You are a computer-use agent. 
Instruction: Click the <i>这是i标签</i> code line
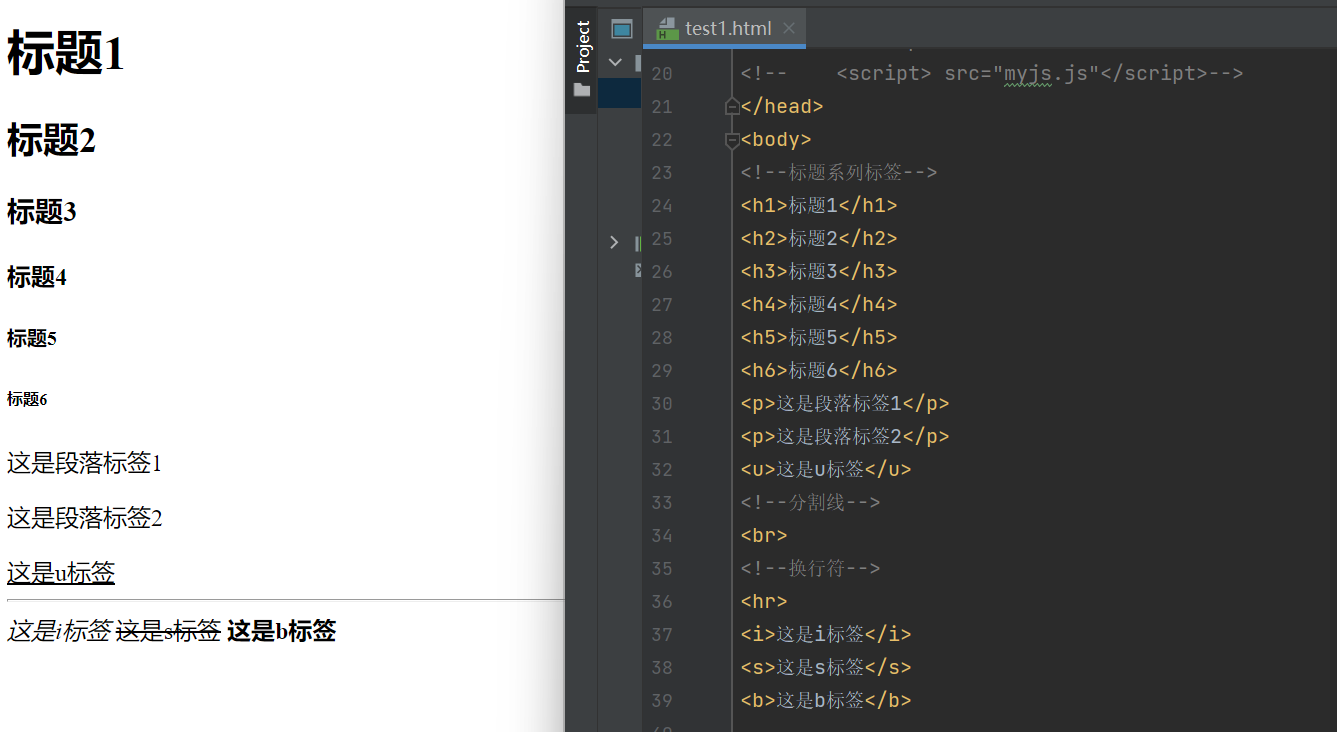(826, 635)
